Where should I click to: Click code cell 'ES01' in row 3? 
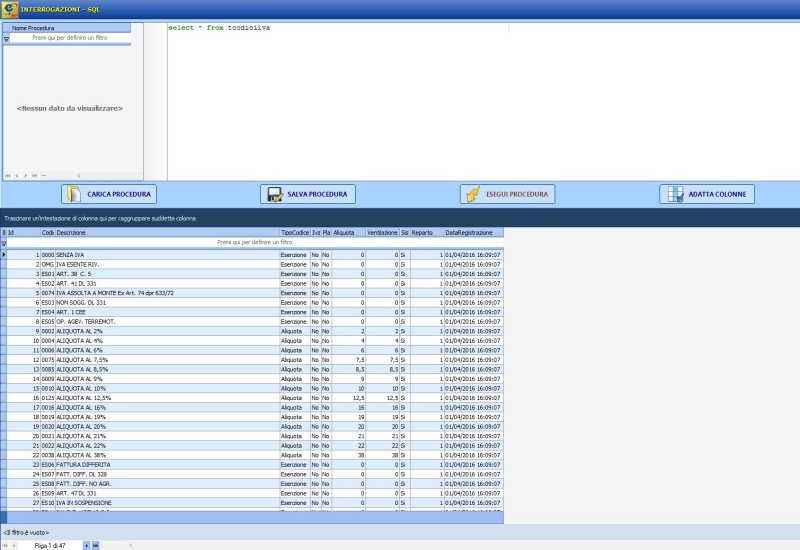click(47, 274)
